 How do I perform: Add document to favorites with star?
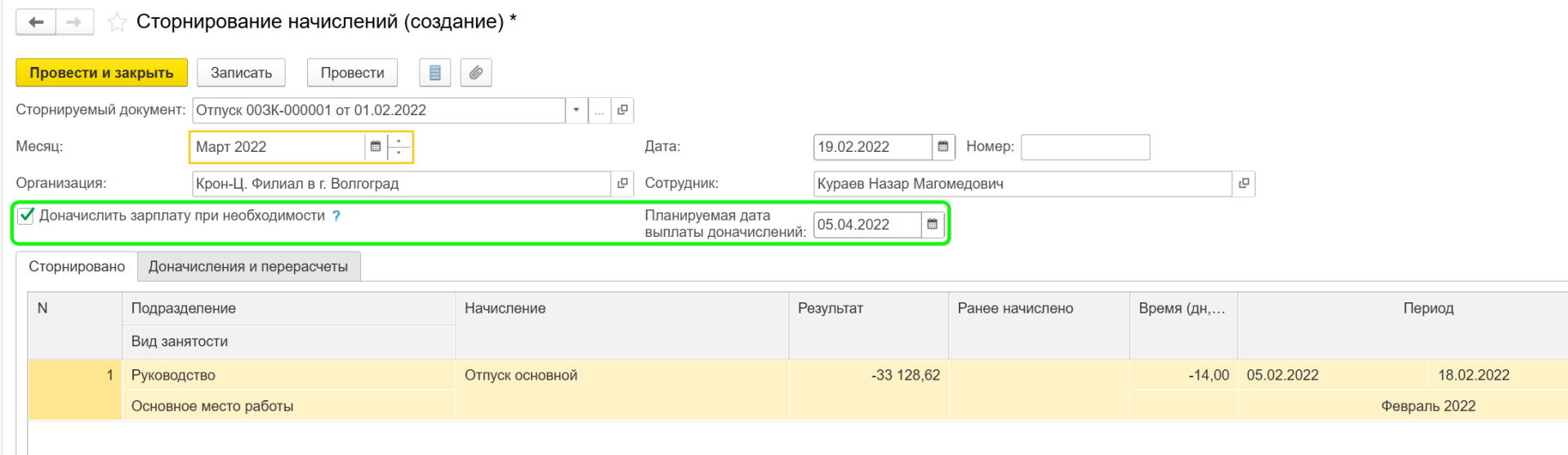point(117,22)
